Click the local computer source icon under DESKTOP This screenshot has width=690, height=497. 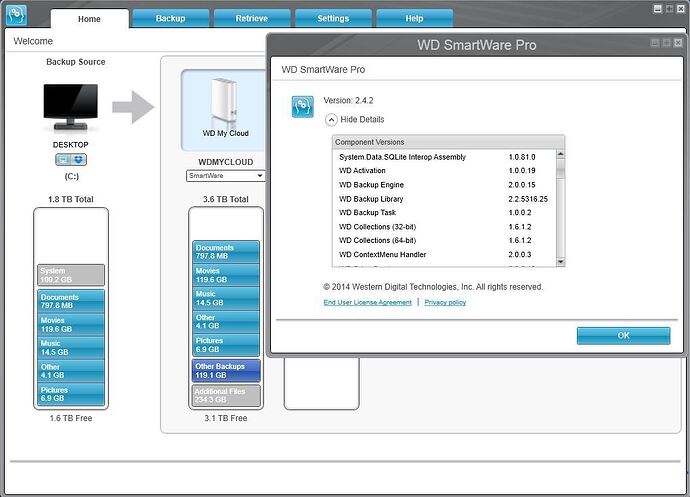(63, 159)
